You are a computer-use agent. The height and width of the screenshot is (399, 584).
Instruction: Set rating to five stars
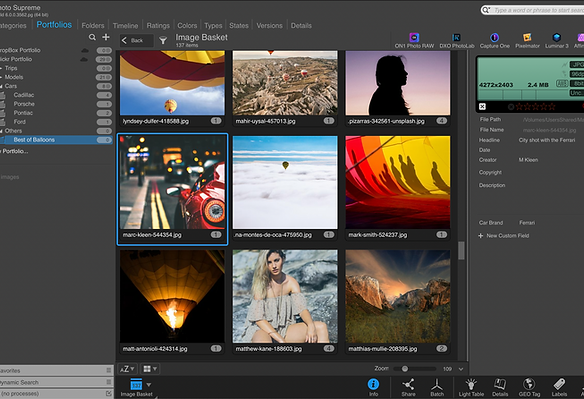tap(552, 107)
